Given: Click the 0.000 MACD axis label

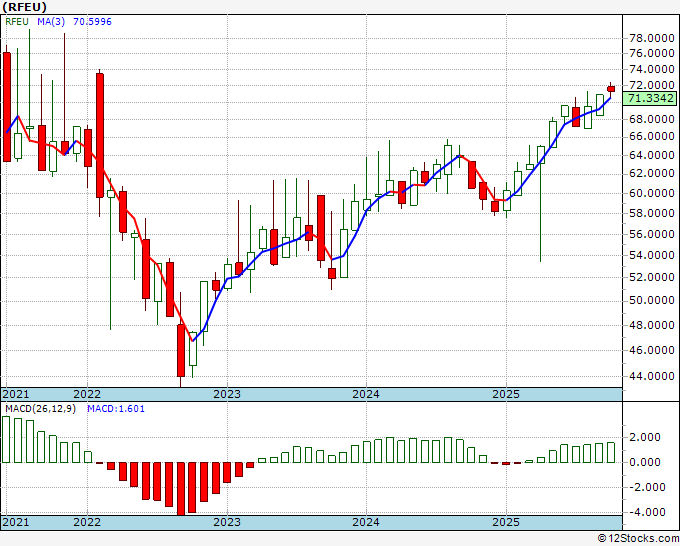Looking at the screenshot, I should tap(647, 462).
